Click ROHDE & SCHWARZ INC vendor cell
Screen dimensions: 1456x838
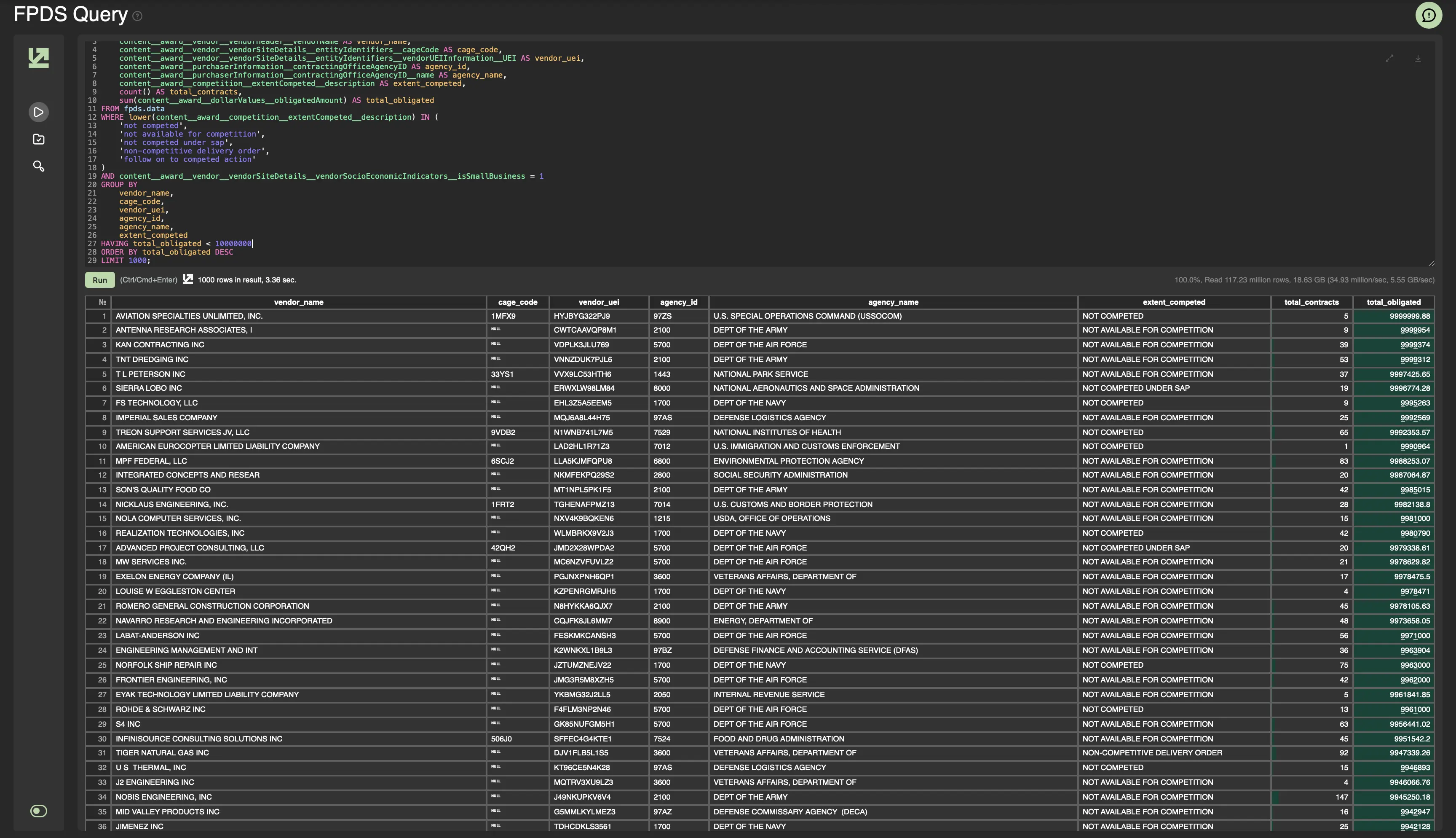[298, 710]
